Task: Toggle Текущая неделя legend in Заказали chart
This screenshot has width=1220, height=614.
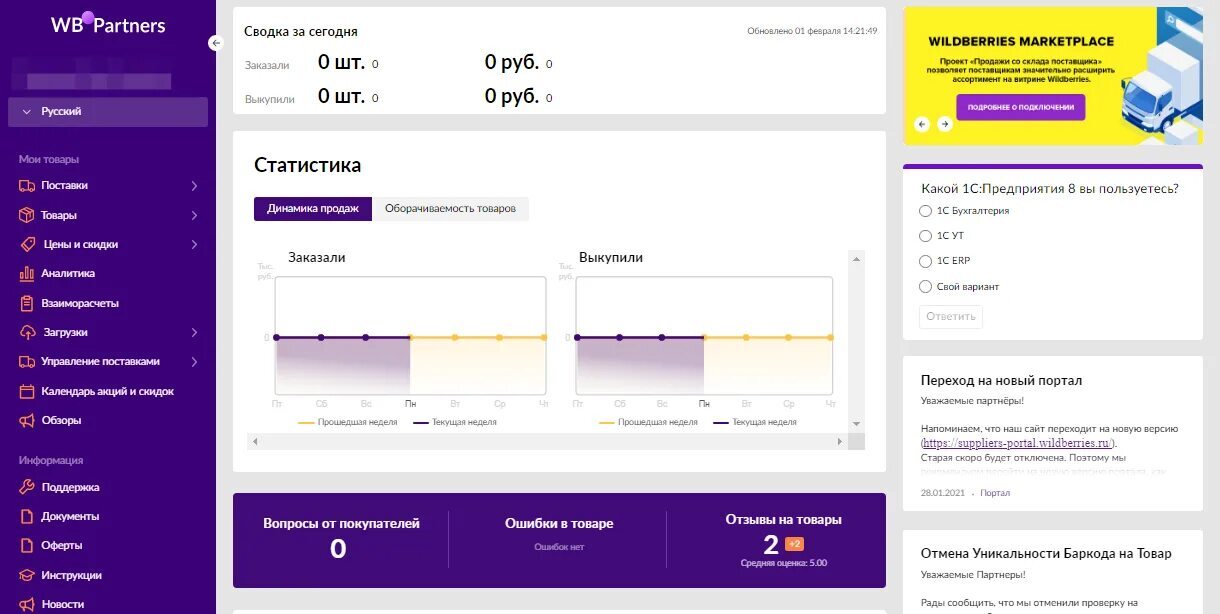Action: (x=454, y=422)
